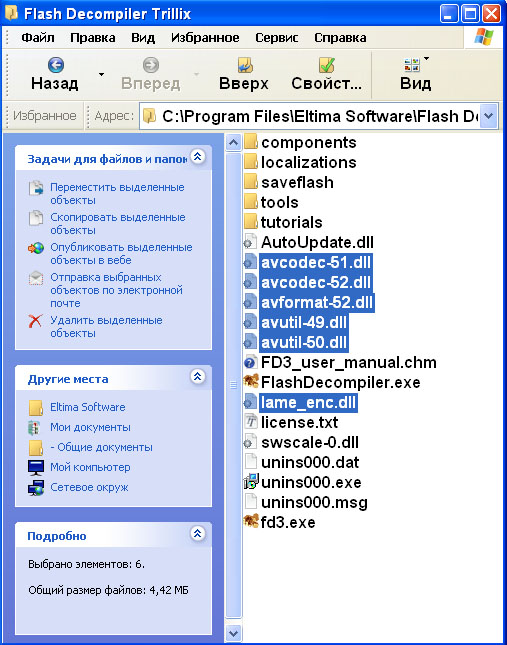The image size is (507, 645).
Task: Click the Eltima Software link
Action: (88, 407)
